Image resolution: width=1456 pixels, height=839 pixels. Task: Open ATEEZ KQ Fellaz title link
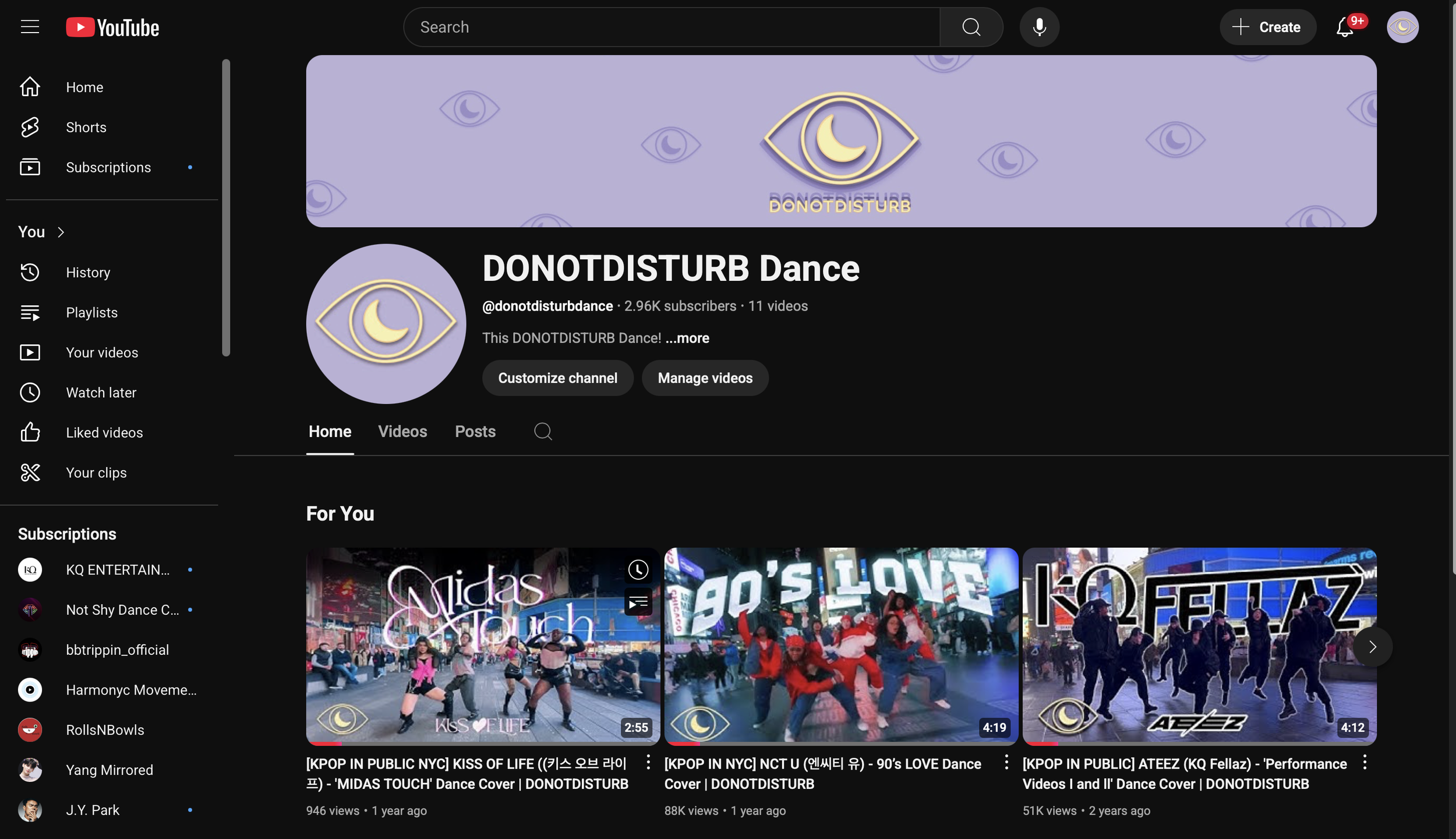click(1185, 774)
